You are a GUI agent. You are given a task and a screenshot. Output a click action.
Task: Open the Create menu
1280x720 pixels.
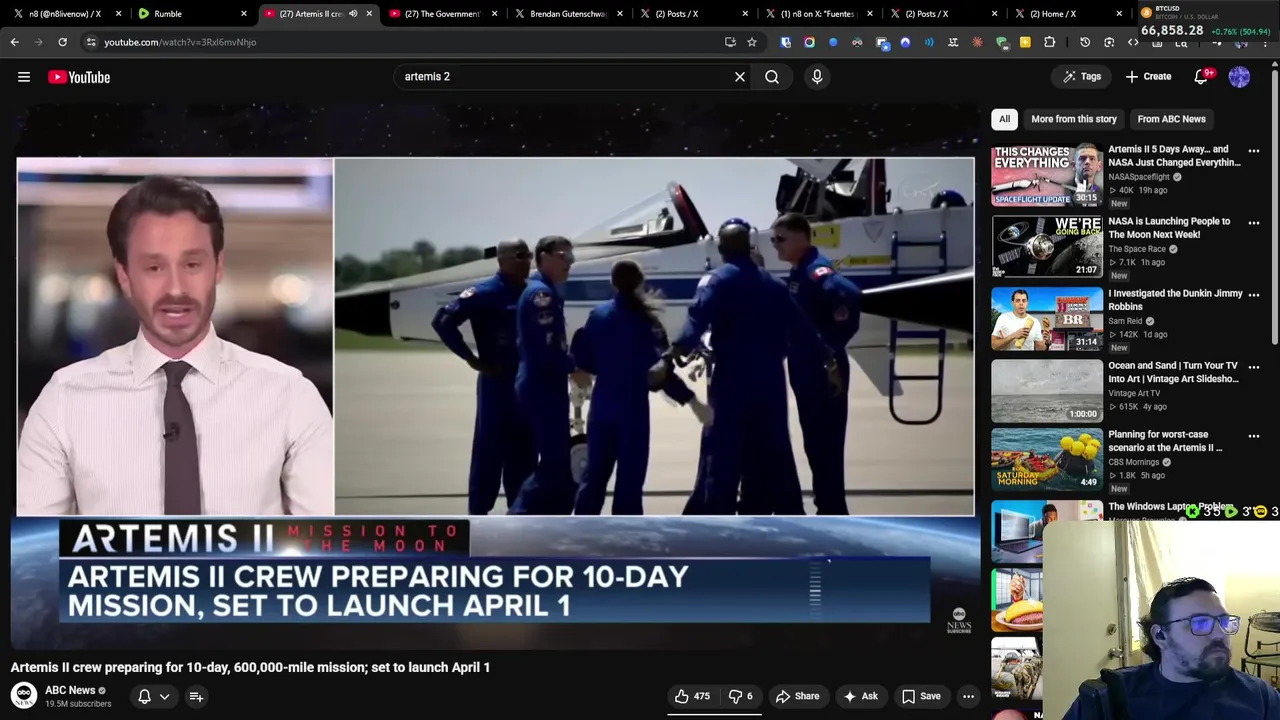1148,77
